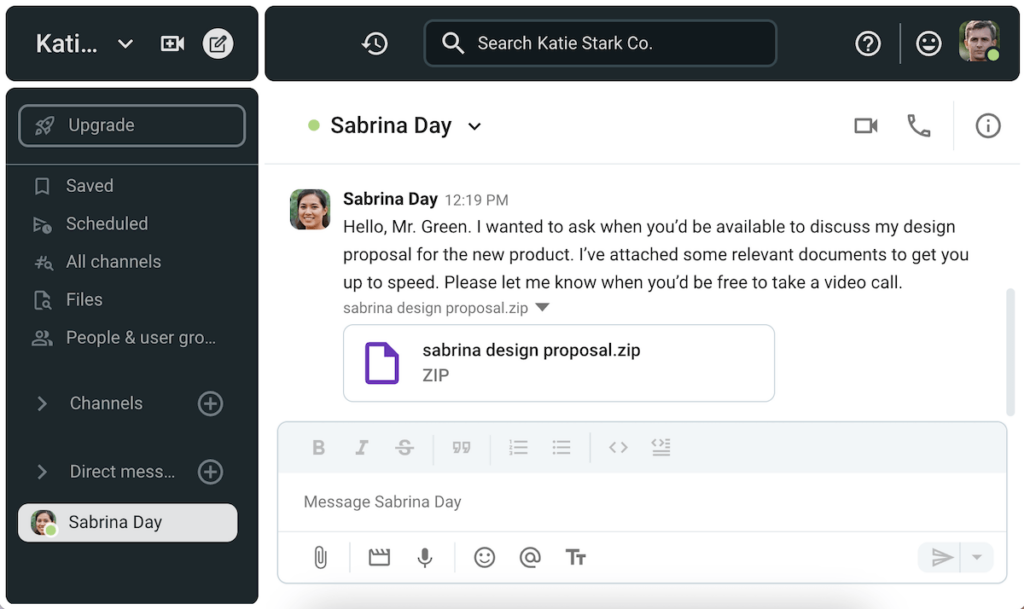Expand the Channels section in the sidebar

point(42,403)
